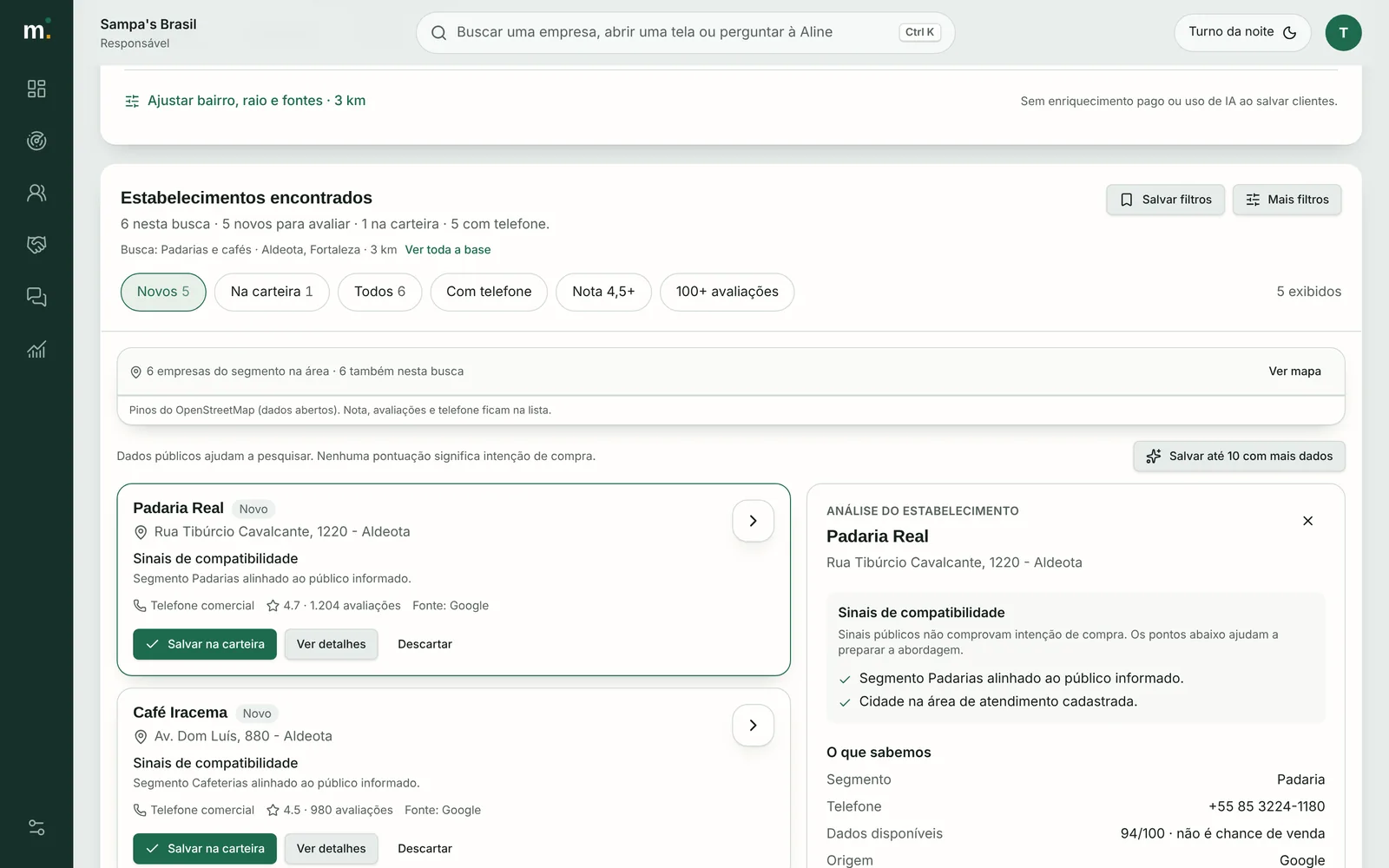This screenshot has height=868, width=1389.
Task: Expand Café Iracema card chevron
Action: pos(753,725)
